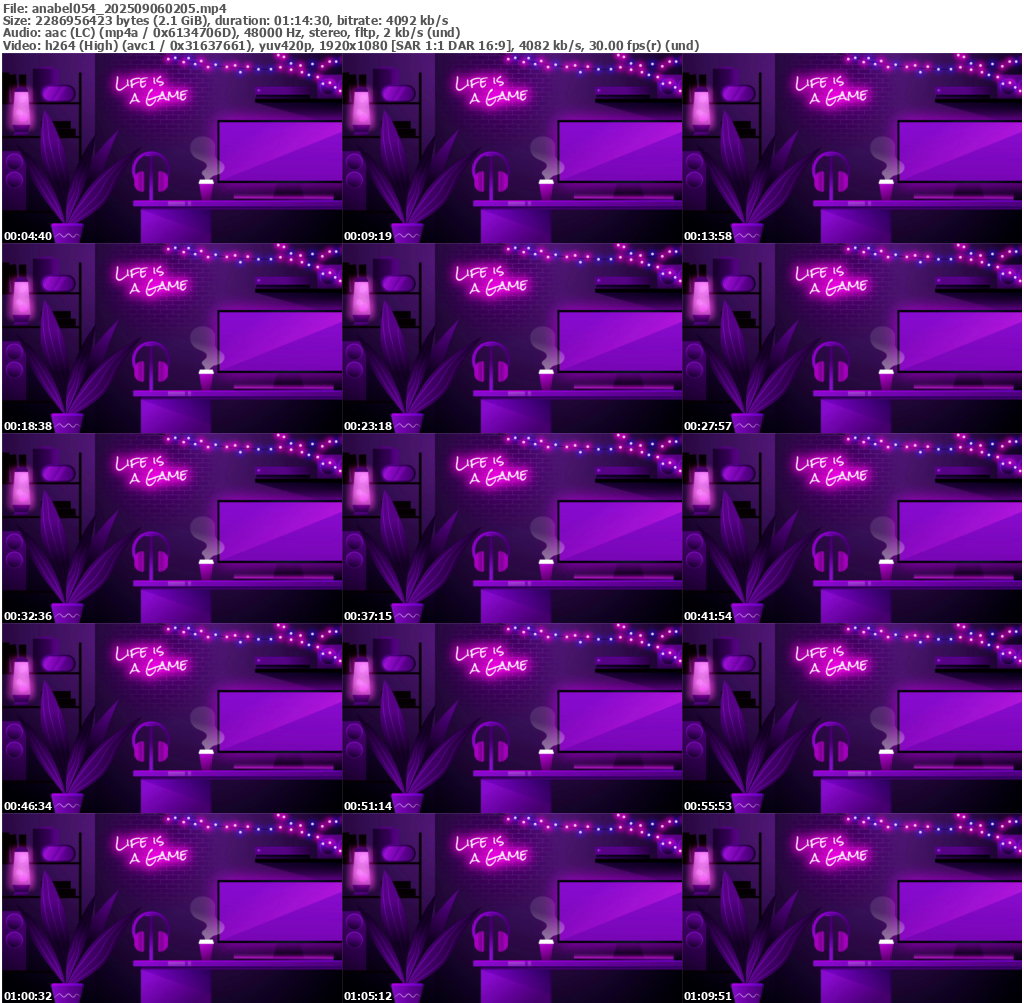Select the thumbnail at 01:05:12
Screen dimensions: 1024x1003
[512, 908]
